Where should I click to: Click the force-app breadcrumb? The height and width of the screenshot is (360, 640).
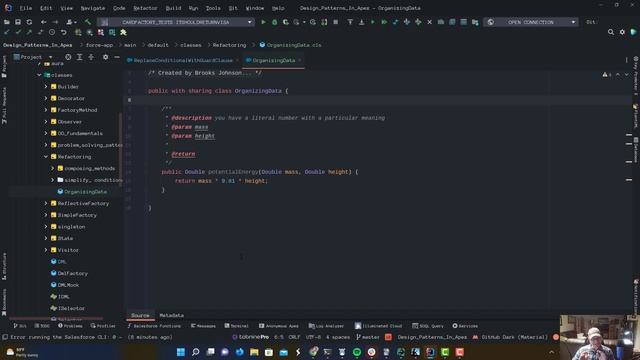[99, 45]
